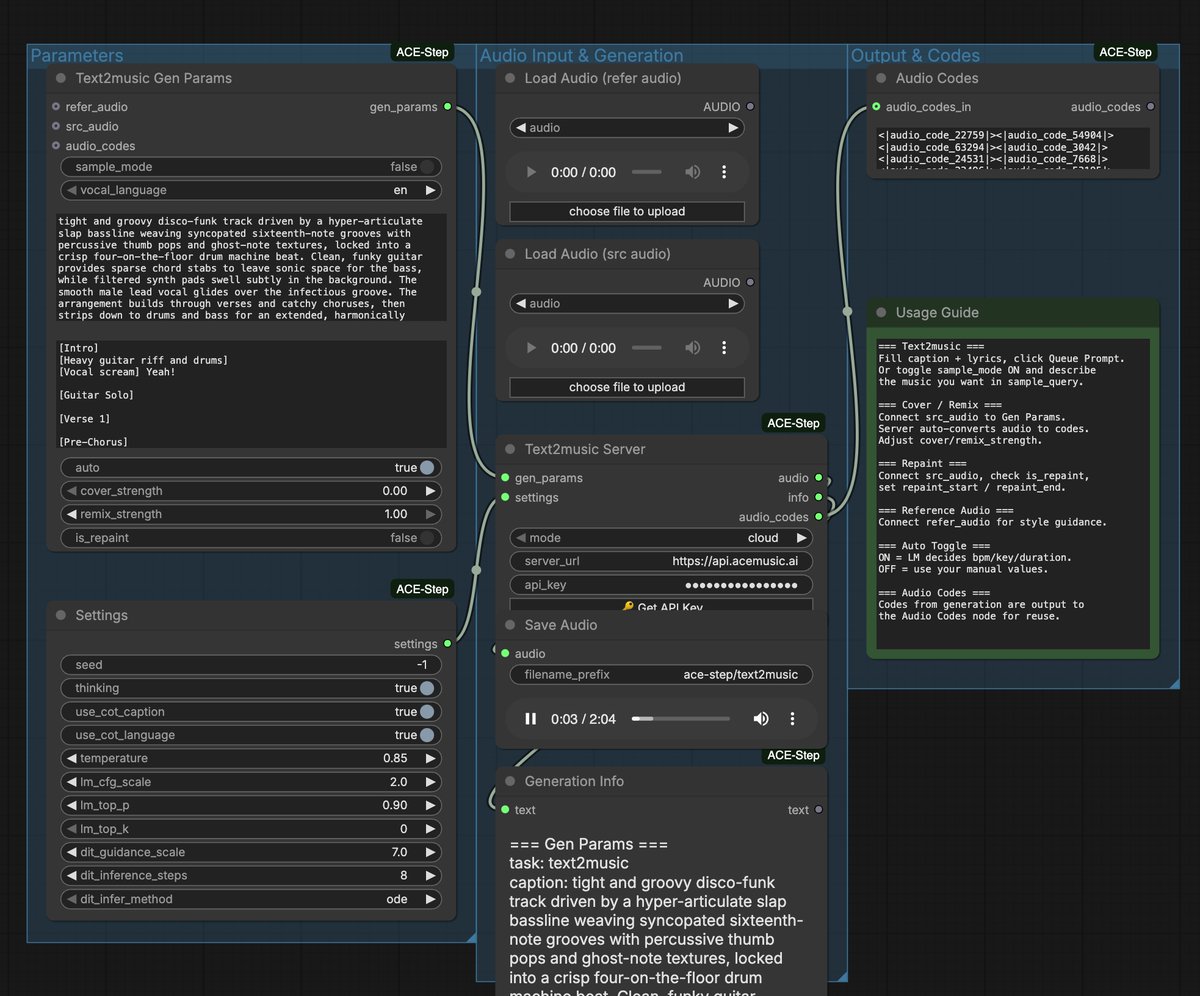Increase cover_strength with right arrow
This screenshot has height=996, width=1200.
coord(431,491)
